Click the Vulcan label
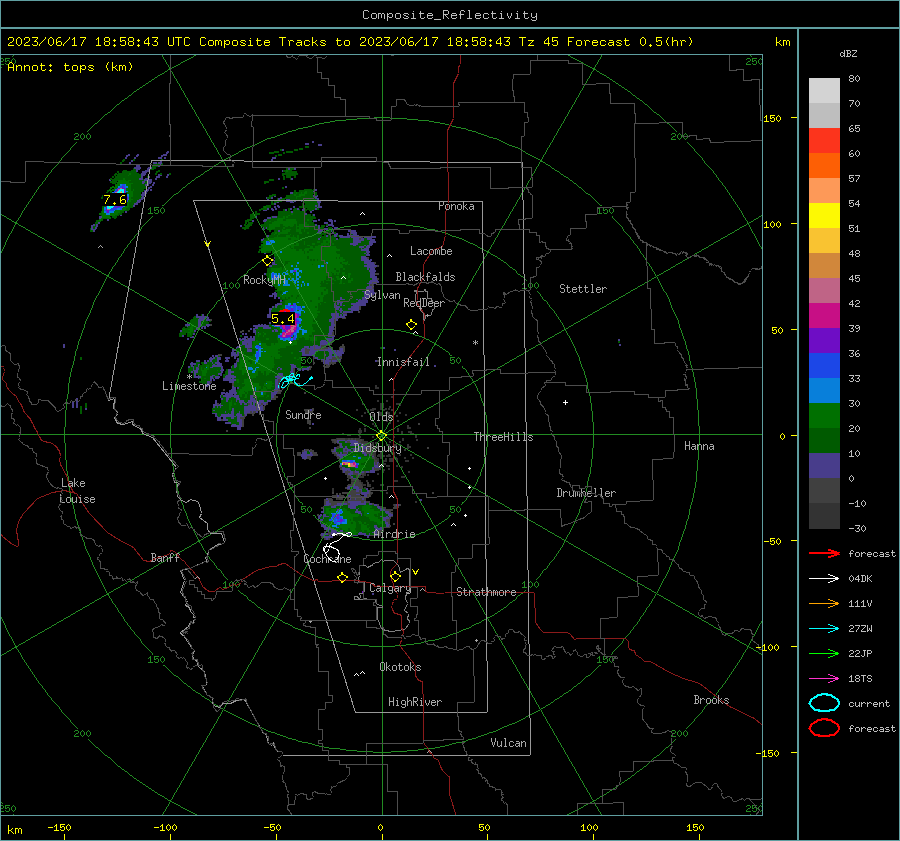The image size is (900, 841). click(509, 743)
